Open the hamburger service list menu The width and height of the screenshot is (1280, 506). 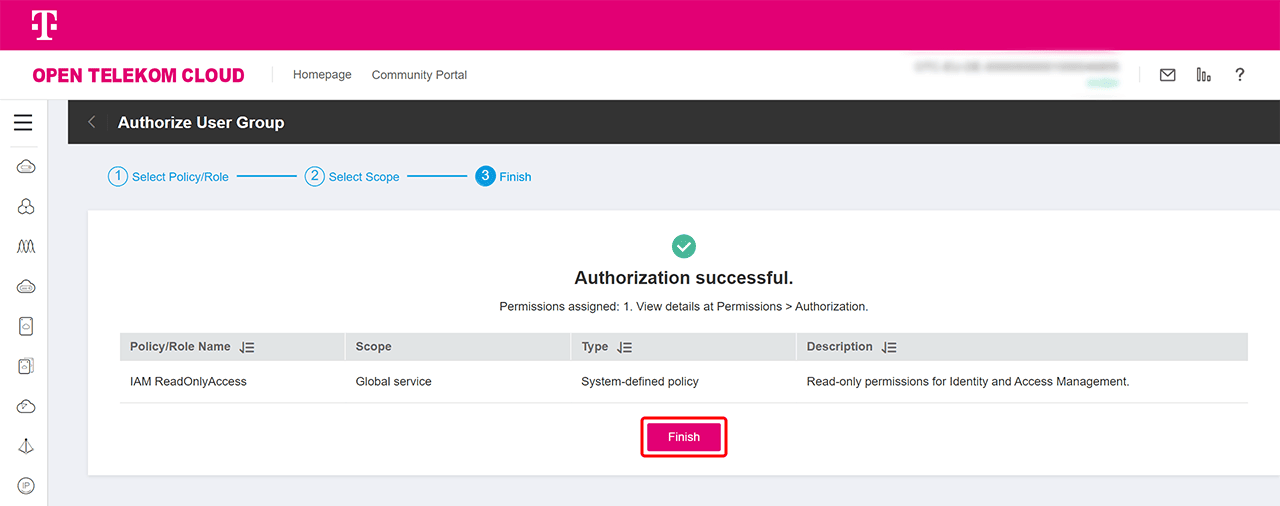(23, 123)
